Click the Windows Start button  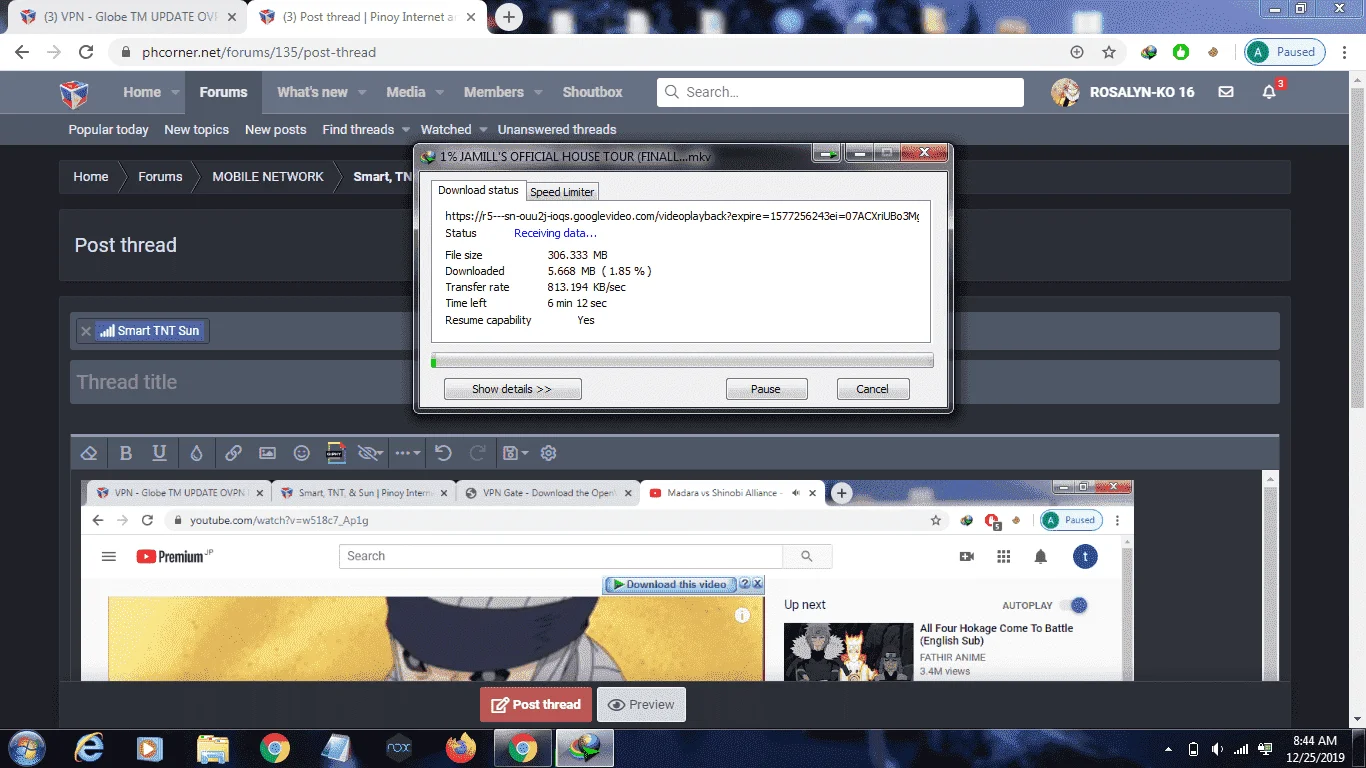25,747
